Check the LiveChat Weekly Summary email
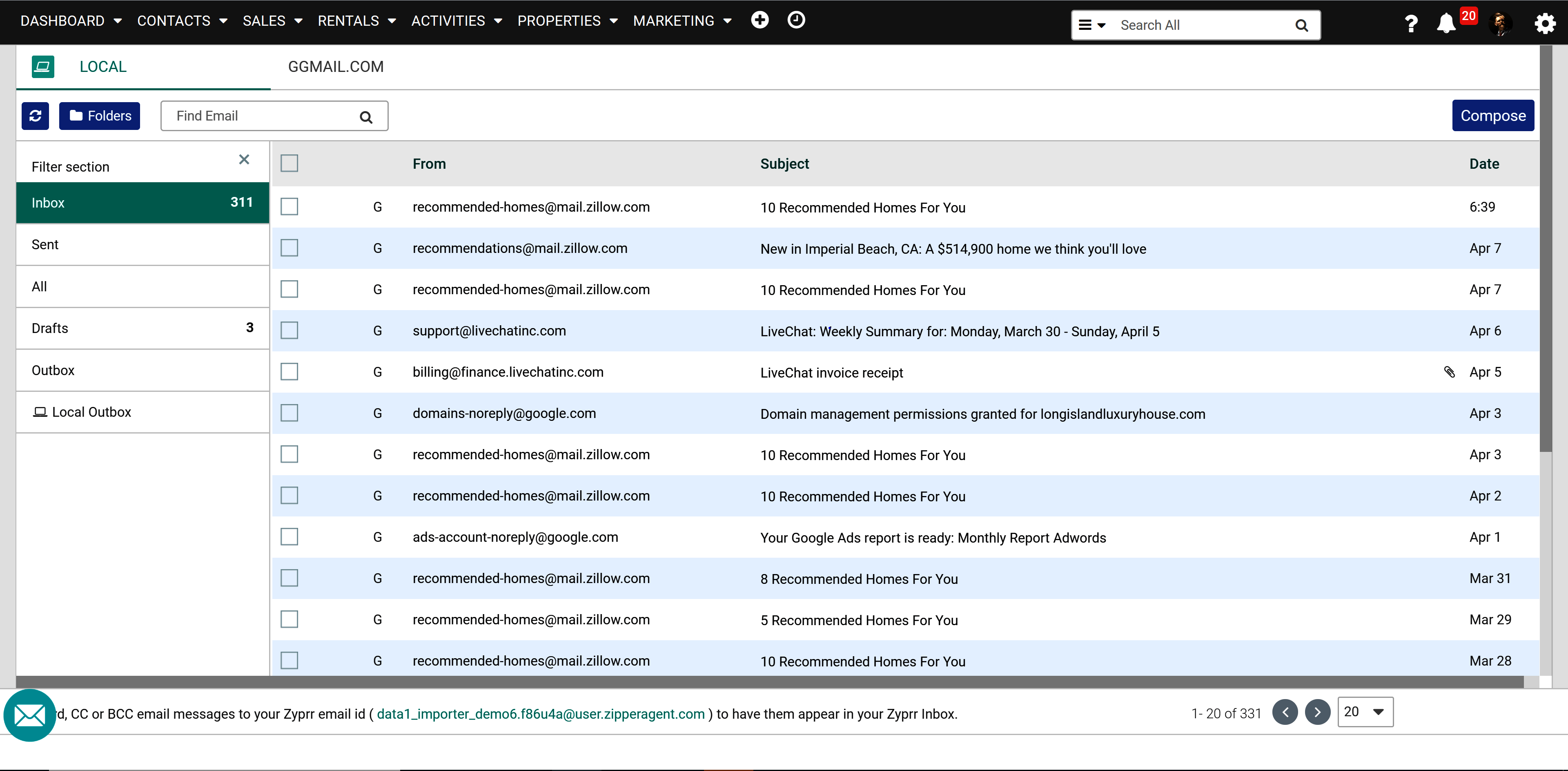This screenshot has width=1568, height=771. pyautogui.click(x=289, y=330)
